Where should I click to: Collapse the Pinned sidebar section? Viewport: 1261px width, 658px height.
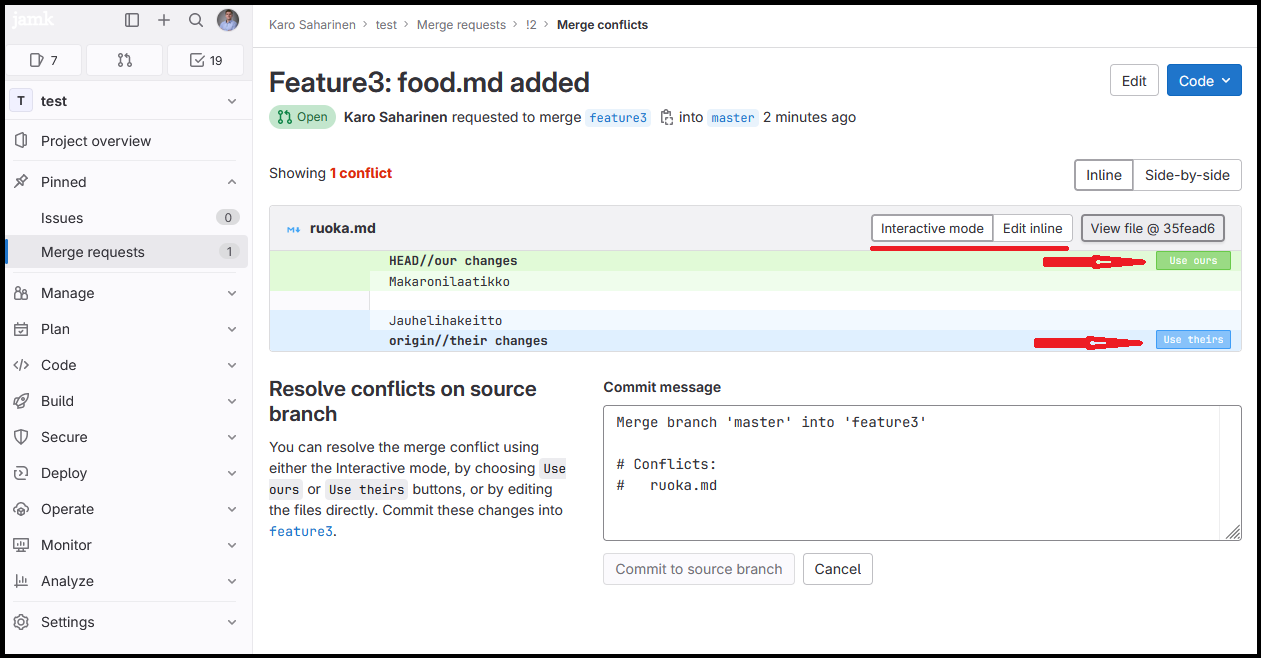tap(231, 182)
